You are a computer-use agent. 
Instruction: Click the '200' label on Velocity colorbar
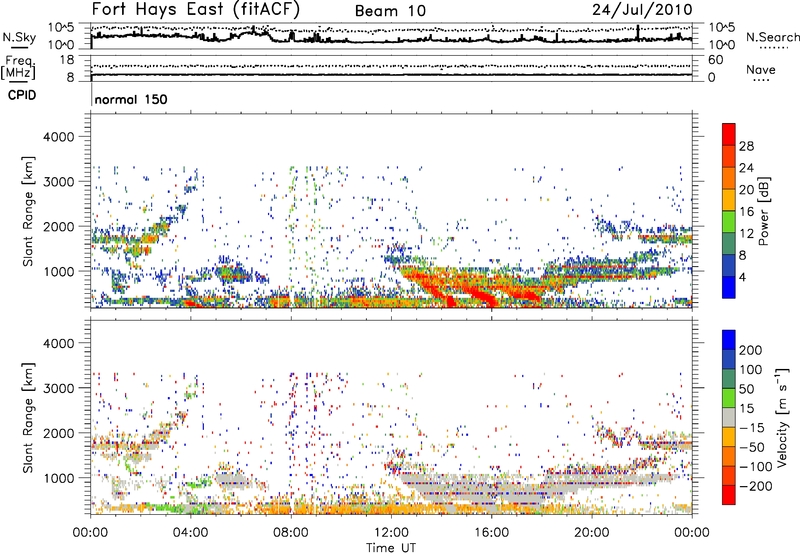(x=751, y=350)
